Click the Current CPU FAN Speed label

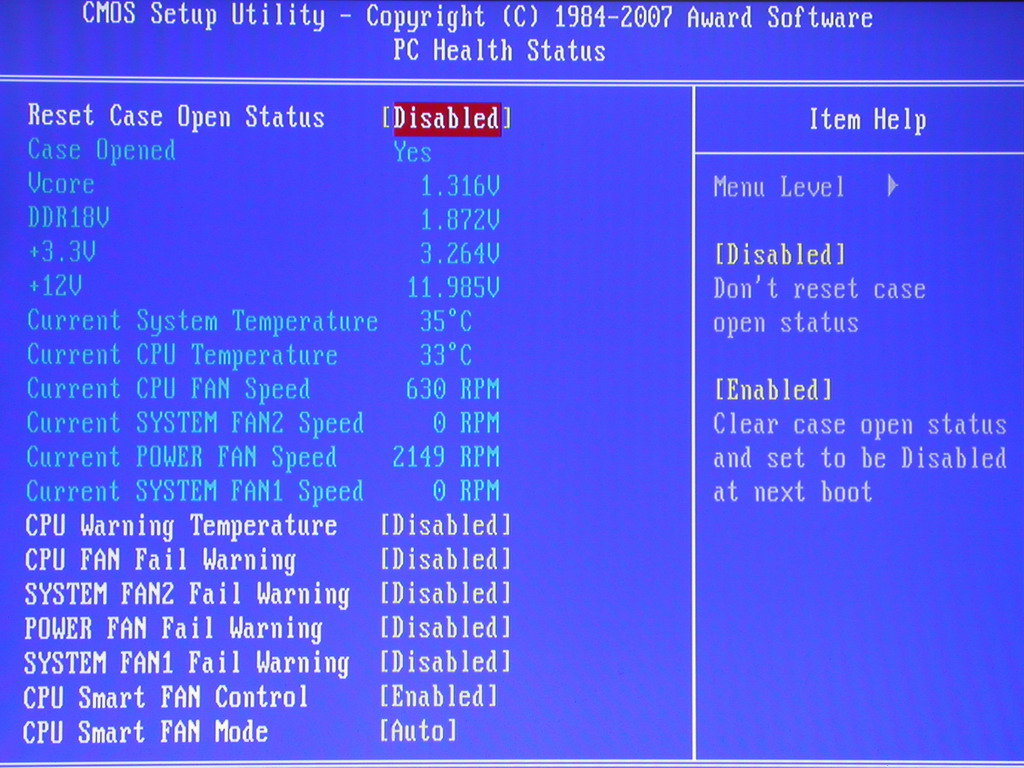(x=168, y=390)
